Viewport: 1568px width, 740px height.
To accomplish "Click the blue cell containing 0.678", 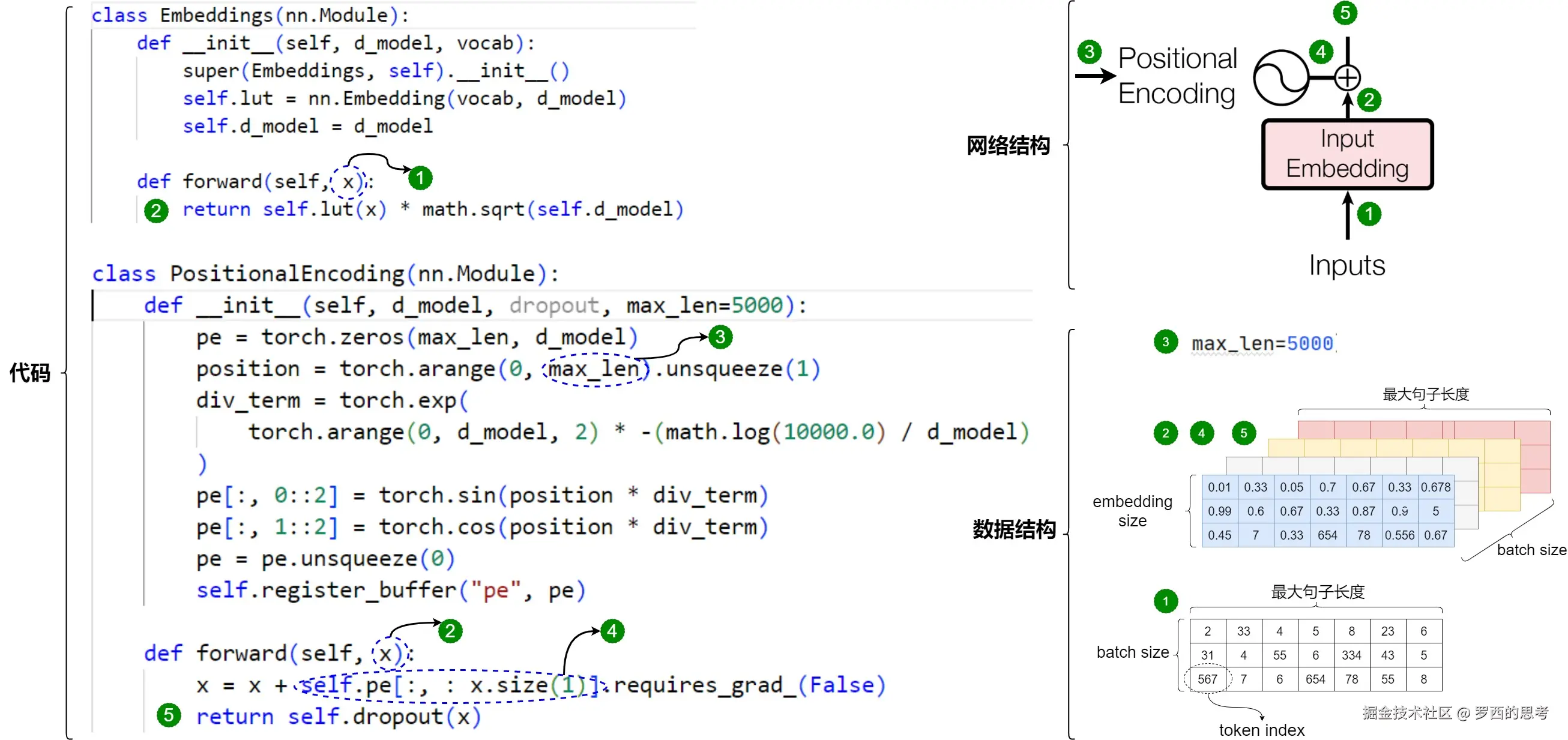I will (1435, 487).
